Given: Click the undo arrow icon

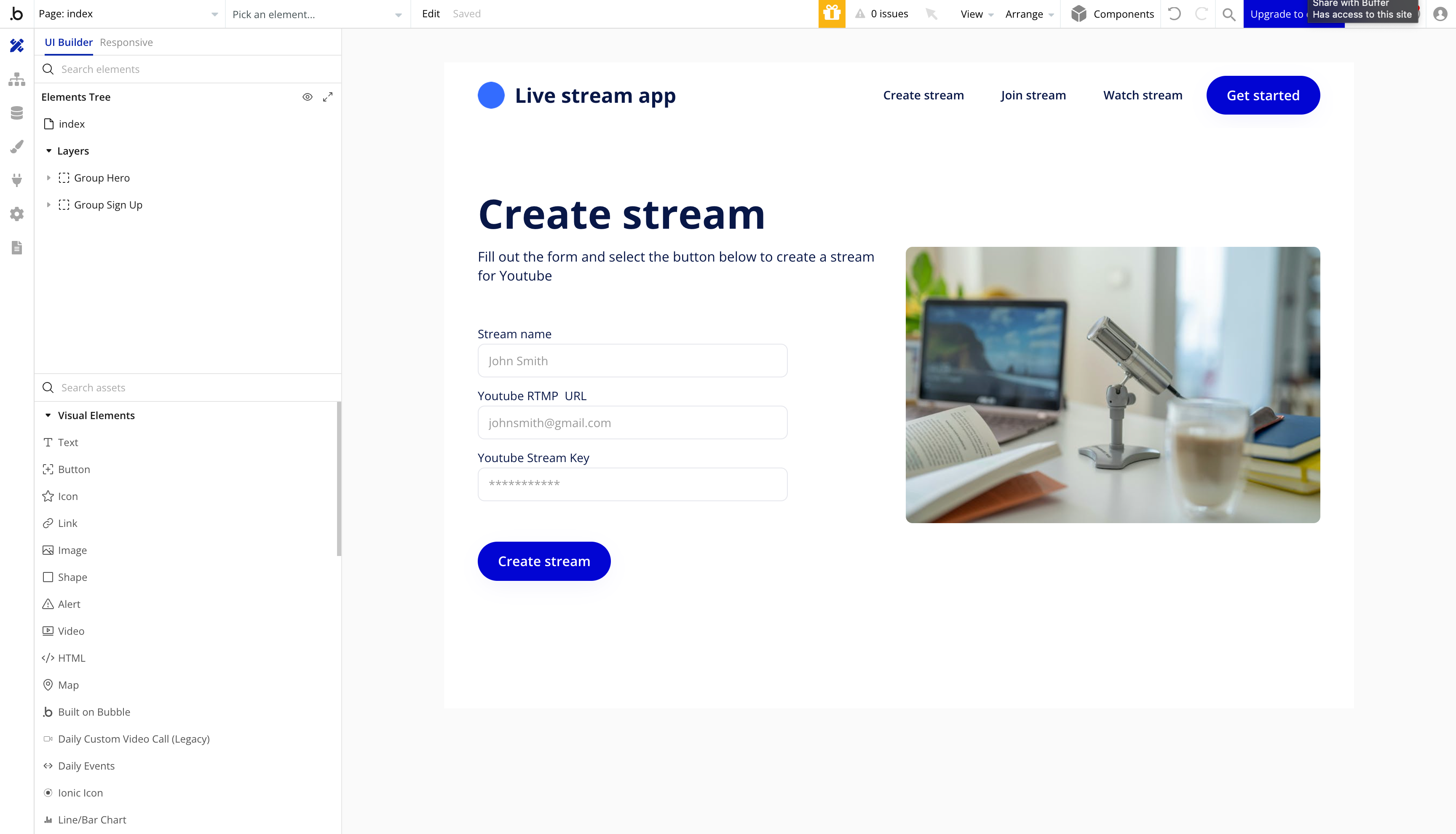Looking at the screenshot, I should 1174,14.
